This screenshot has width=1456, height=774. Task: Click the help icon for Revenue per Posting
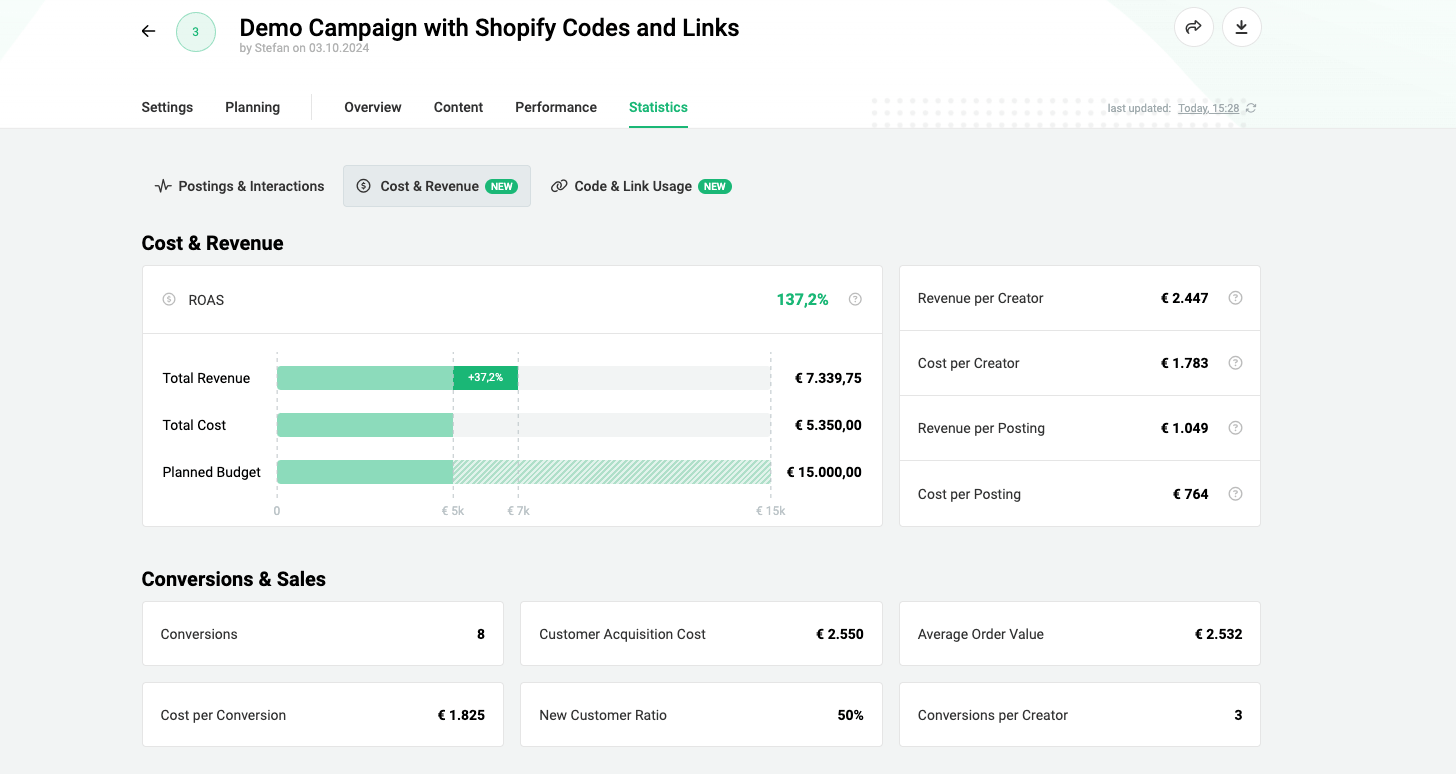click(1235, 428)
